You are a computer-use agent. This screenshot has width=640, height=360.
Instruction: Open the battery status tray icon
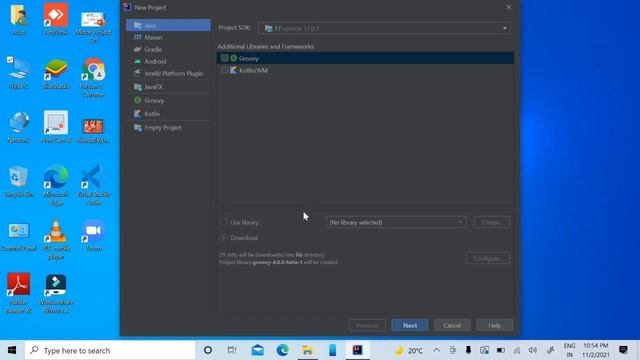click(501, 350)
